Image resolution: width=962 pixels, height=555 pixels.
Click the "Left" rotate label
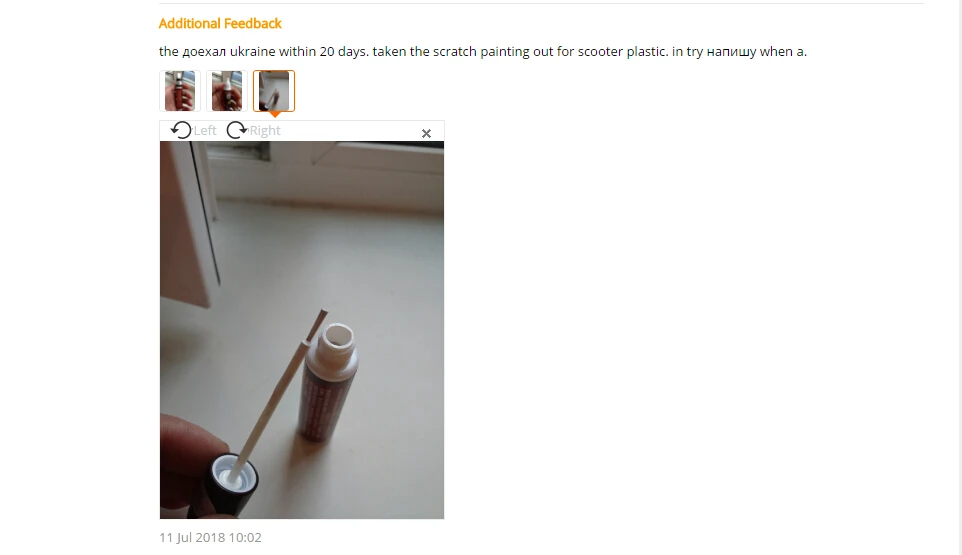coord(205,131)
